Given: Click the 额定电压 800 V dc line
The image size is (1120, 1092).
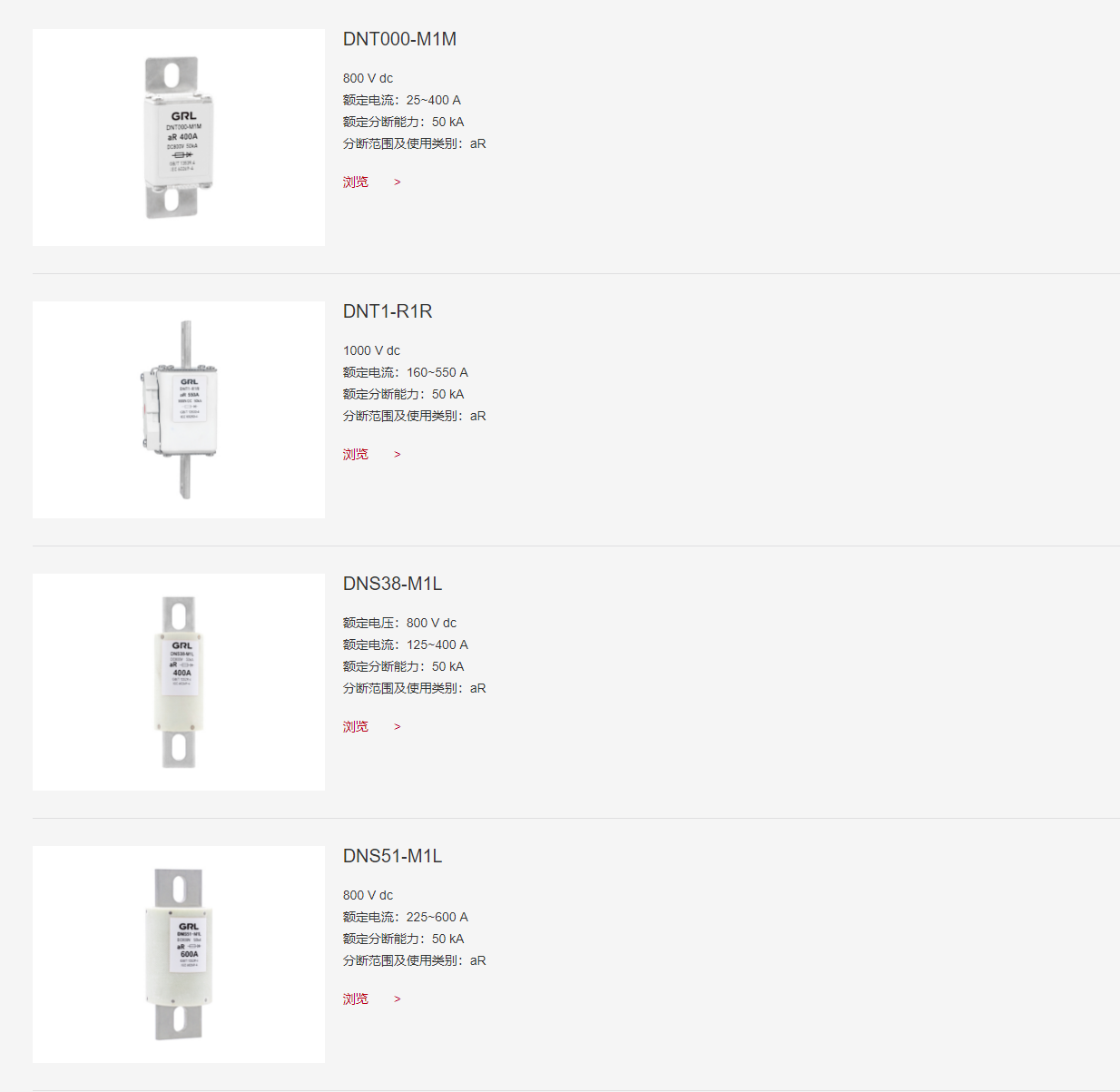Looking at the screenshot, I should (x=399, y=623).
